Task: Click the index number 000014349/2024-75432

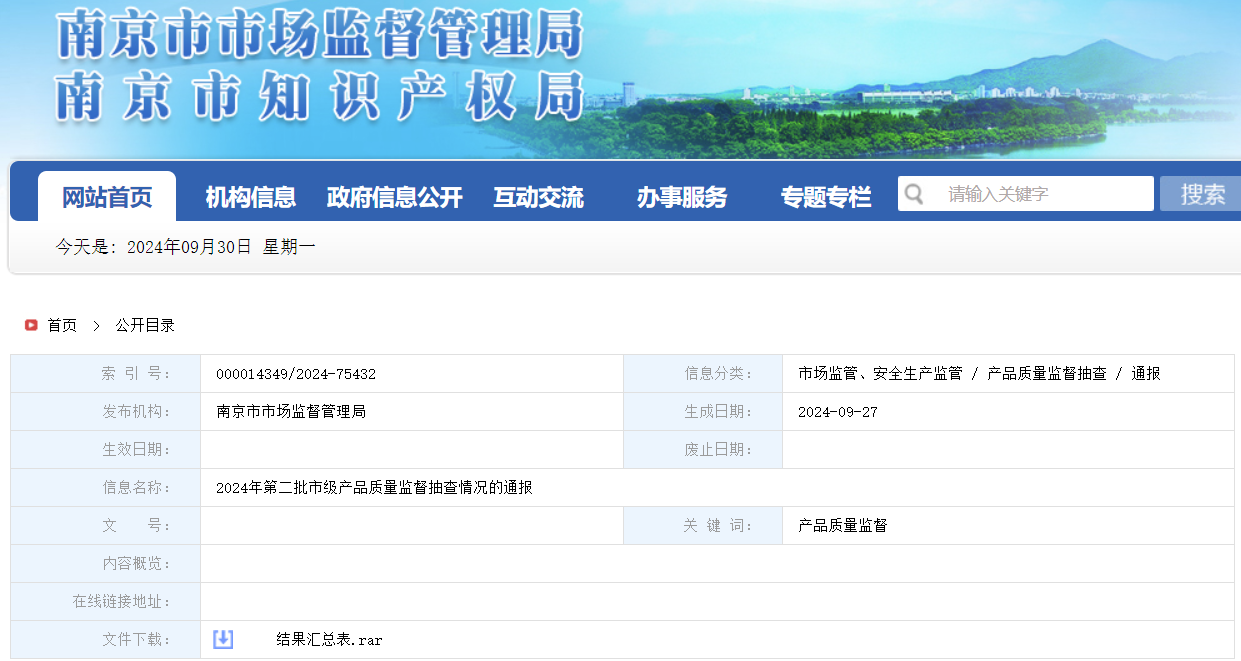Action: (x=296, y=374)
